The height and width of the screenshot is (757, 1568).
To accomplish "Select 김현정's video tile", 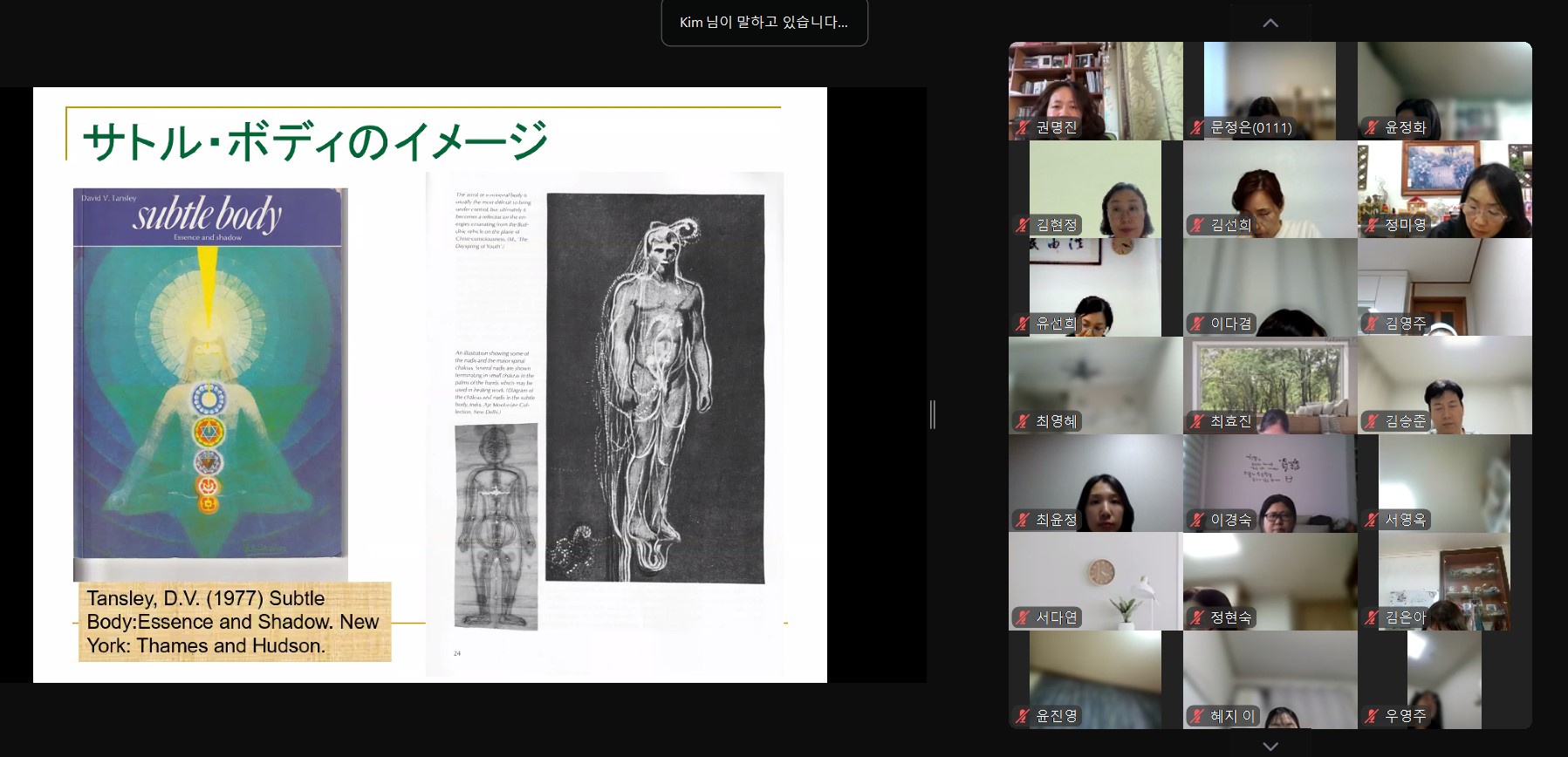I will tap(1096, 189).
